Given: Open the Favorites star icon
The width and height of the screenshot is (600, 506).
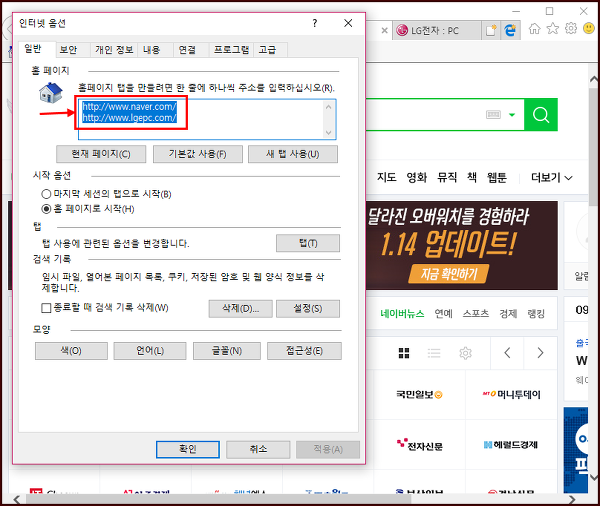Looking at the screenshot, I should (553, 29).
